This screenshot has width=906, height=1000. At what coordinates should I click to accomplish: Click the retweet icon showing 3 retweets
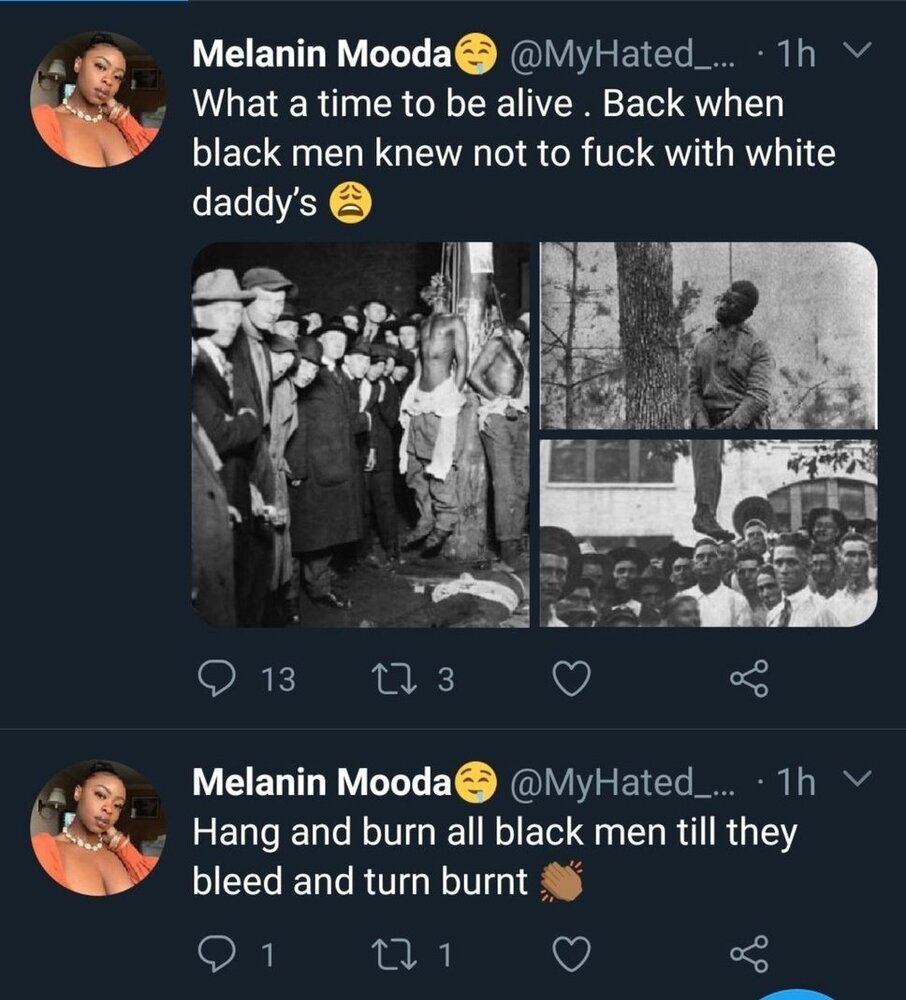381,680
